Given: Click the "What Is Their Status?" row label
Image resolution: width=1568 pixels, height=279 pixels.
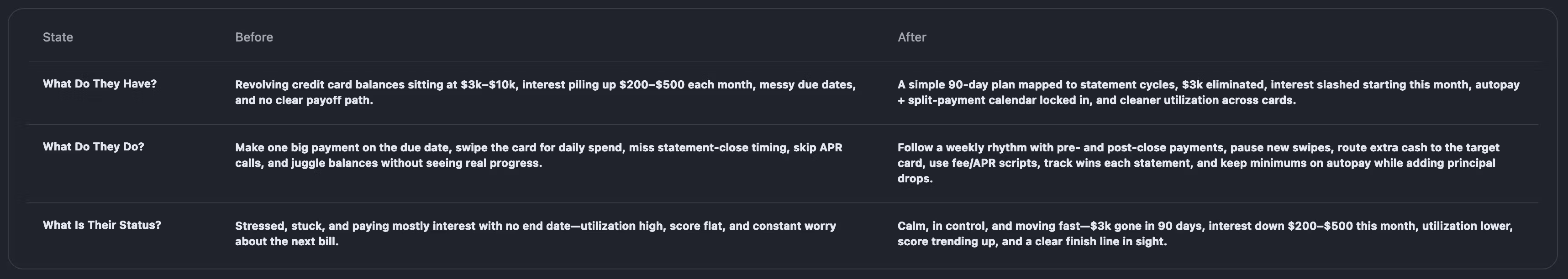Looking at the screenshot, I should pos(102,225).
